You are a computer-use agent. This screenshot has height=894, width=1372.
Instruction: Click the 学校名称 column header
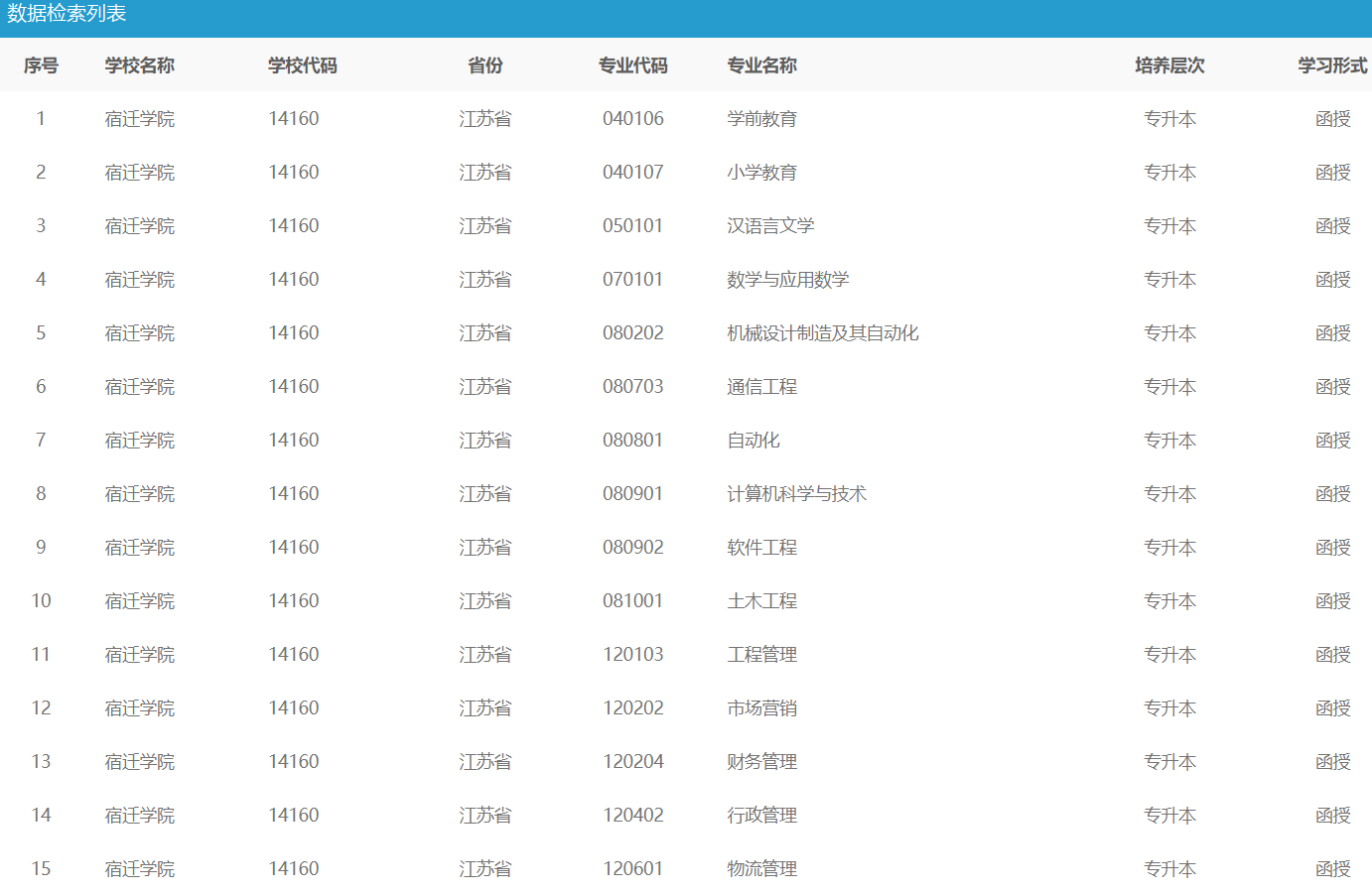pyautogui.click(x=140, y=65)
